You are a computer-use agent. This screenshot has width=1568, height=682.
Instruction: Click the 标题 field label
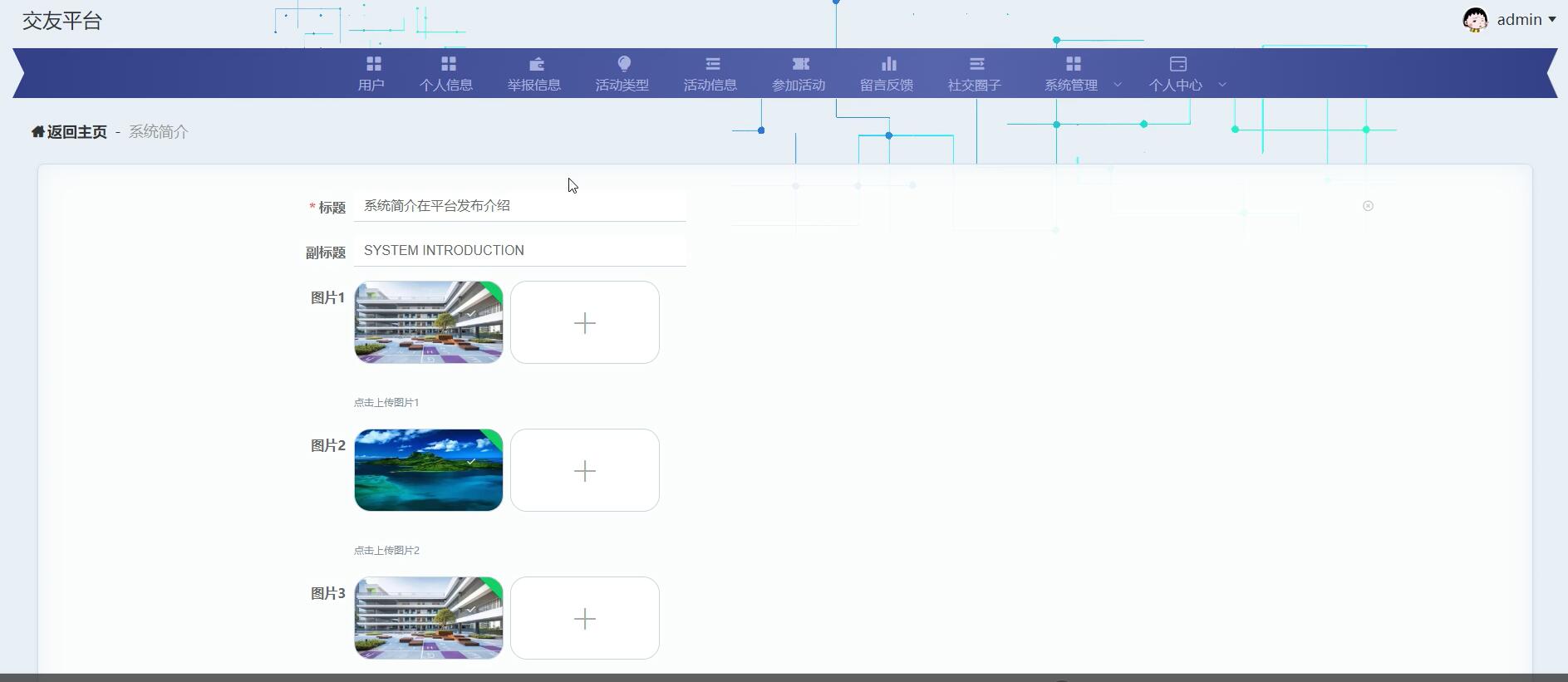332,208
